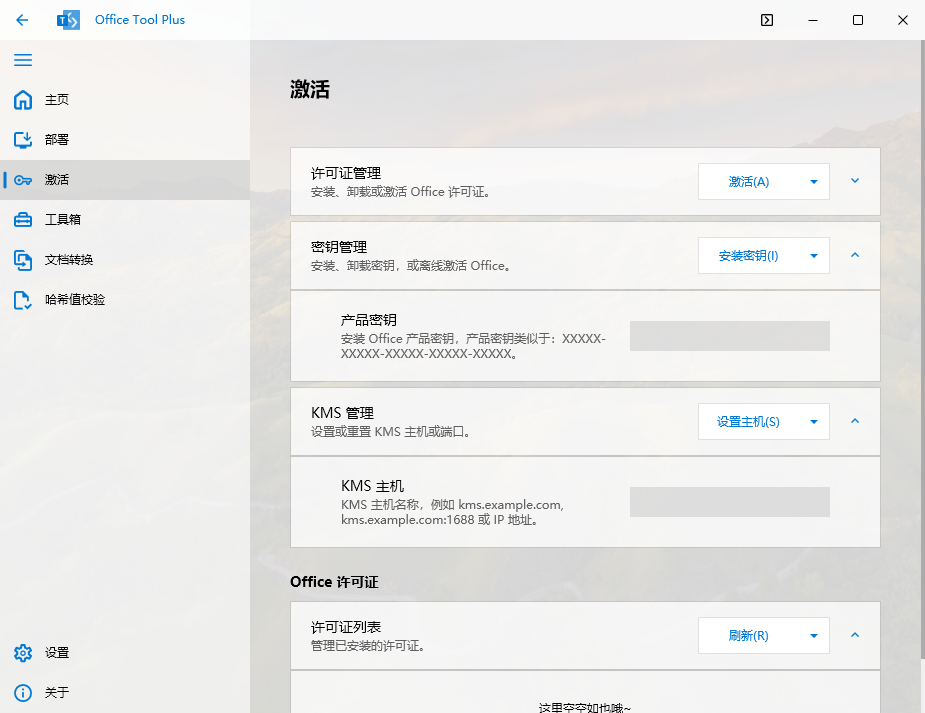The width and height of the screenshot is (925, 713).
Task: Click the vertical scrollbar on the right
Action: [922, 348]
